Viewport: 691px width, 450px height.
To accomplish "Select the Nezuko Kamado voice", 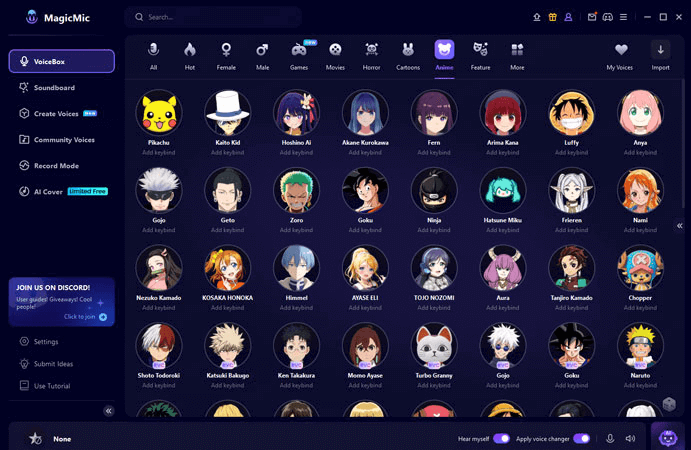I will (x=159, y=268).
